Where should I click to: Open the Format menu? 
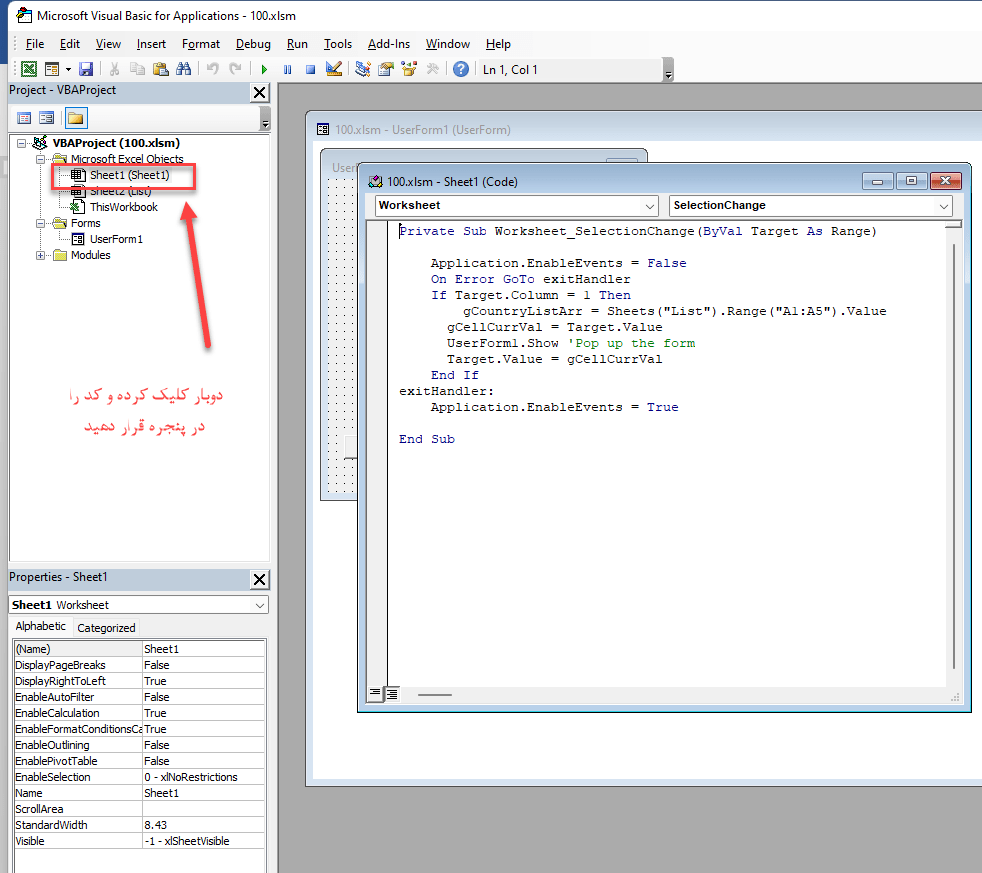click(200, 44)
